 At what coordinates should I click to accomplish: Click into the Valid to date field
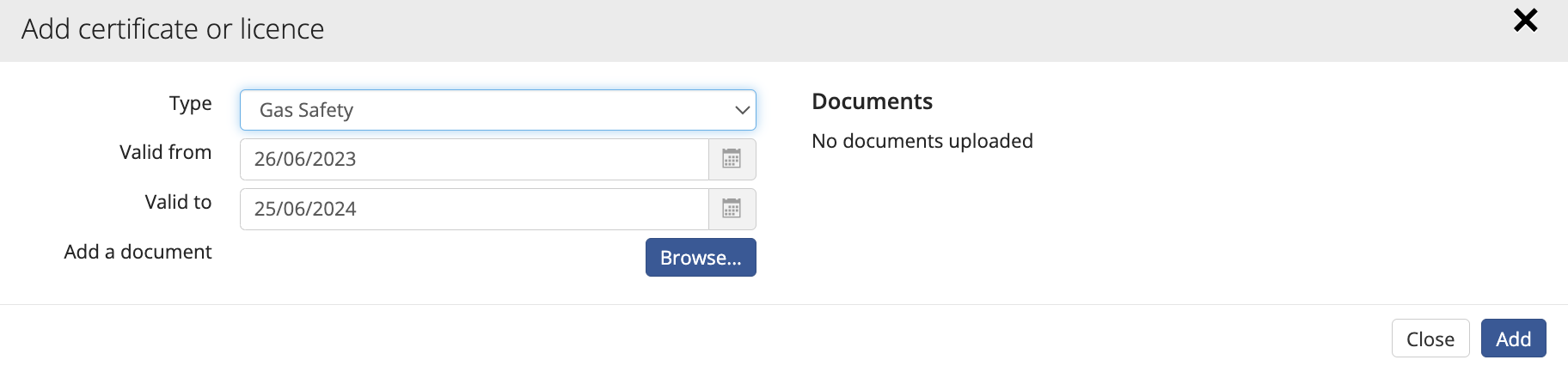click(475, 209)
